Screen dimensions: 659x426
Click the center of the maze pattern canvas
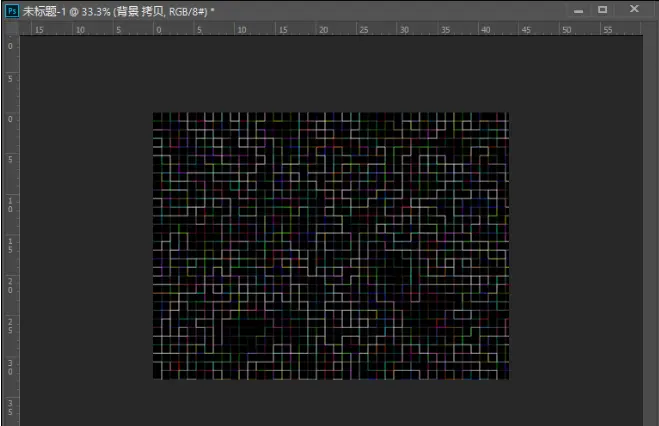click(331, 246)
